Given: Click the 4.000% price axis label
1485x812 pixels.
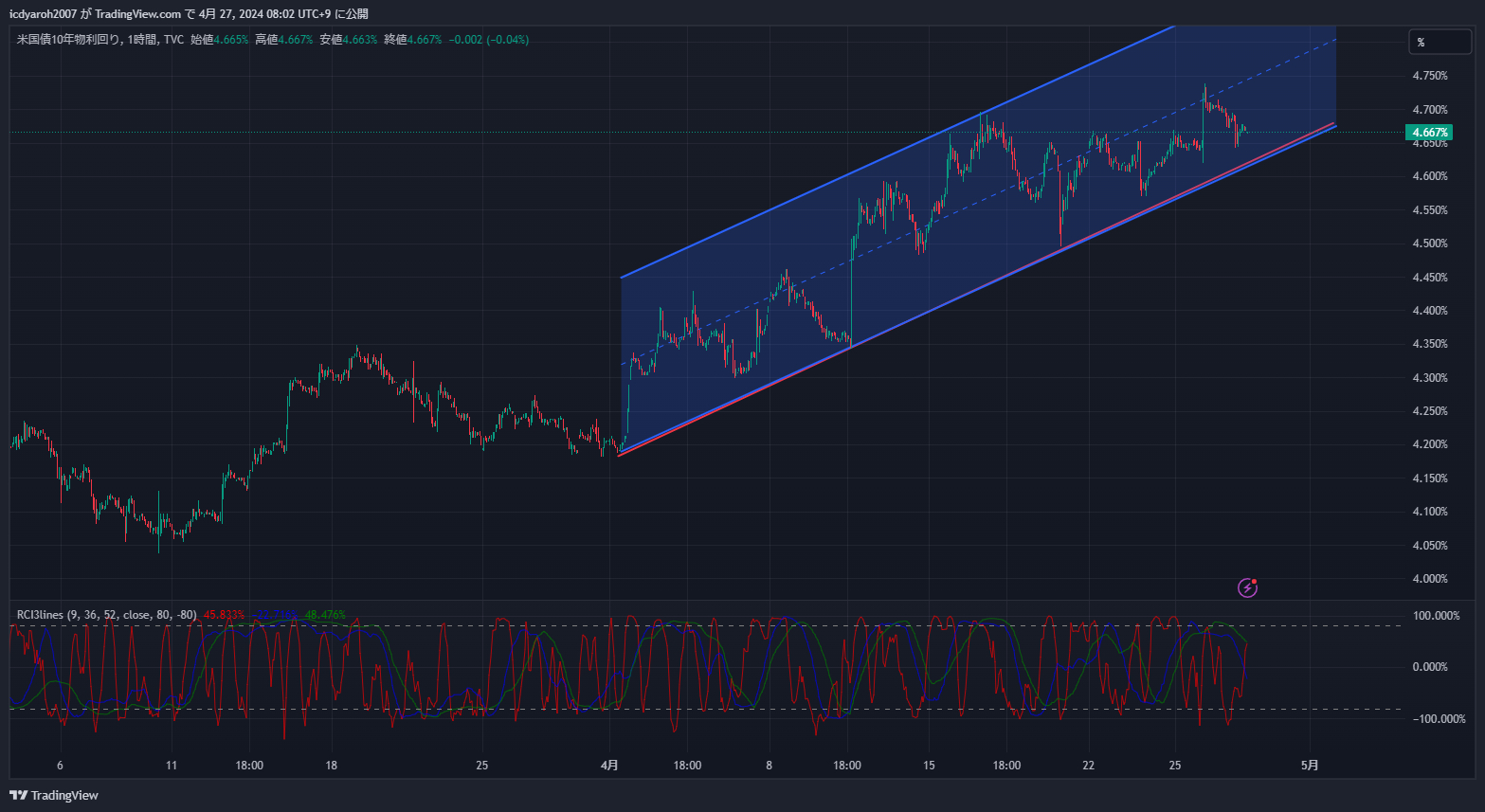Looking at the screenshot, I should tap(1429, 579).
